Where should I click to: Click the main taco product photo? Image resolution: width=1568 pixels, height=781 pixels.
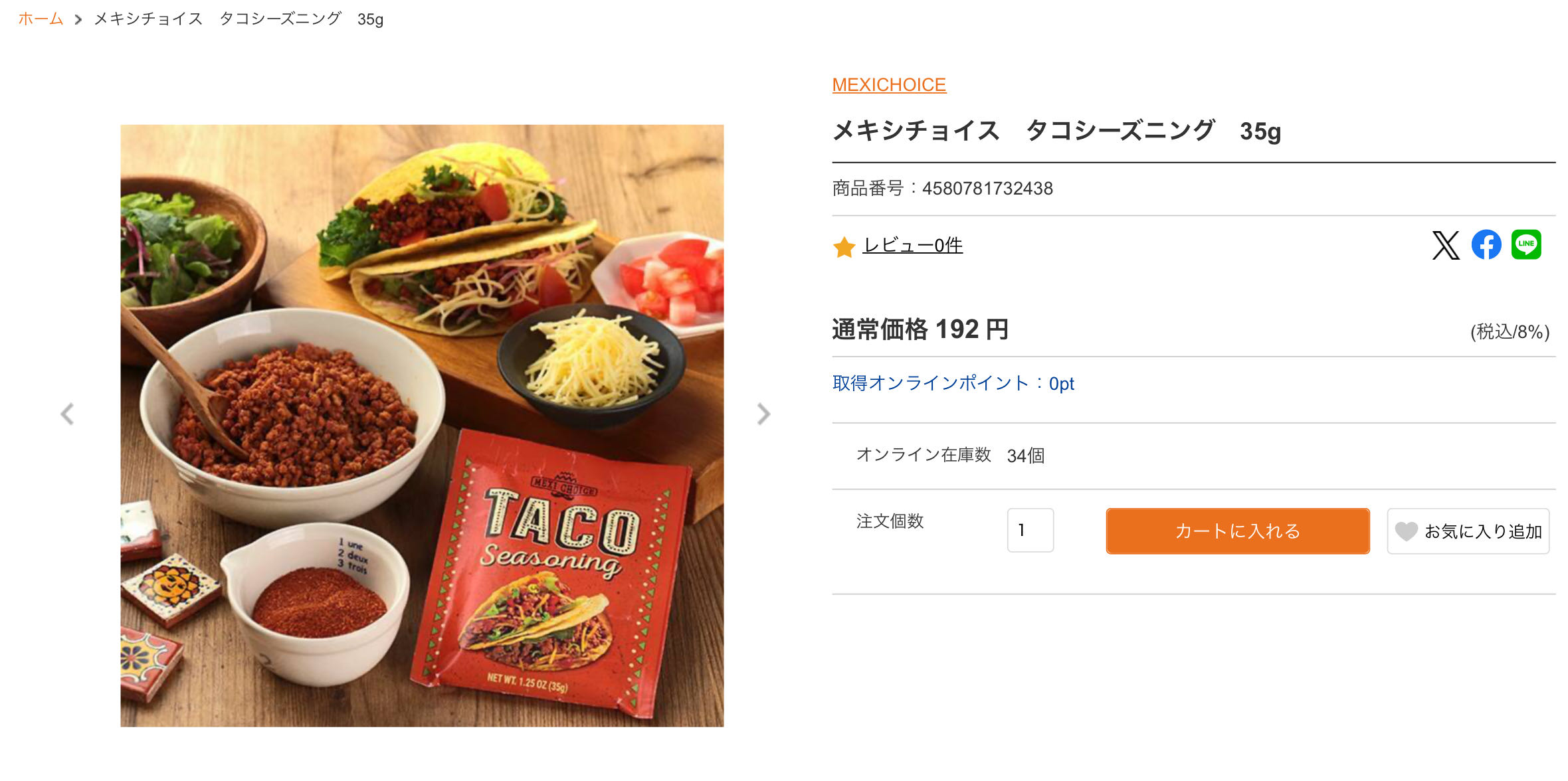click(422, 426)
